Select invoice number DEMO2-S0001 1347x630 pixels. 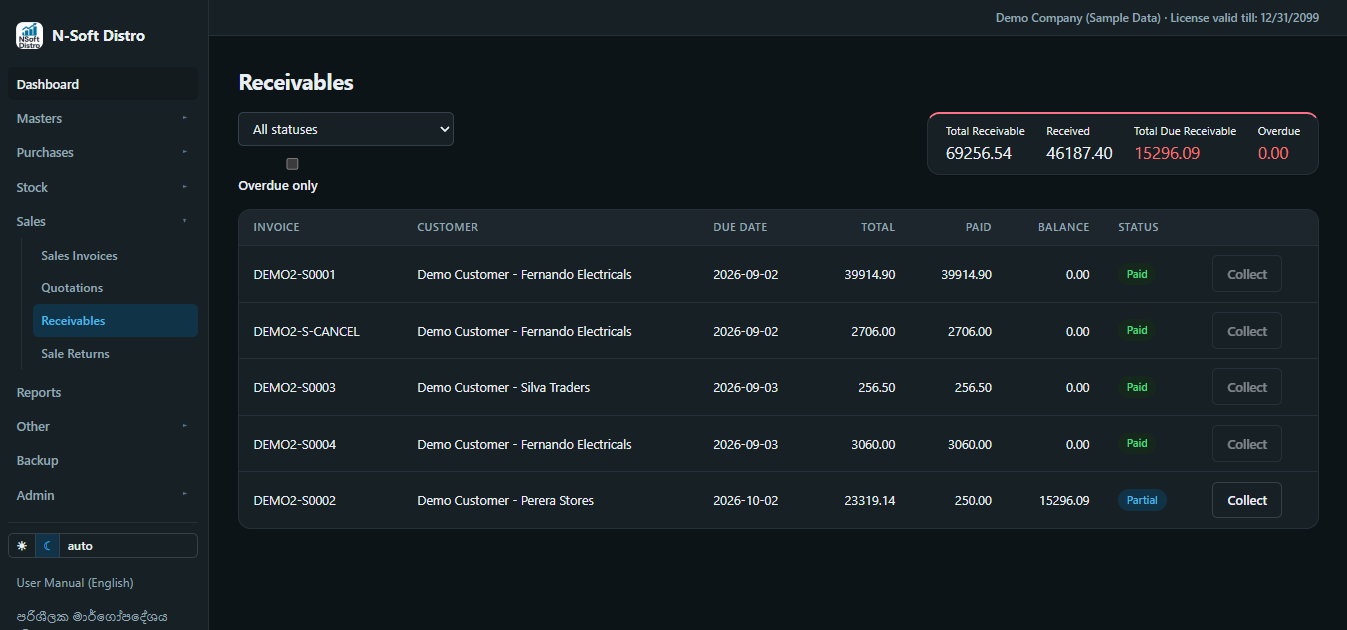294,274
